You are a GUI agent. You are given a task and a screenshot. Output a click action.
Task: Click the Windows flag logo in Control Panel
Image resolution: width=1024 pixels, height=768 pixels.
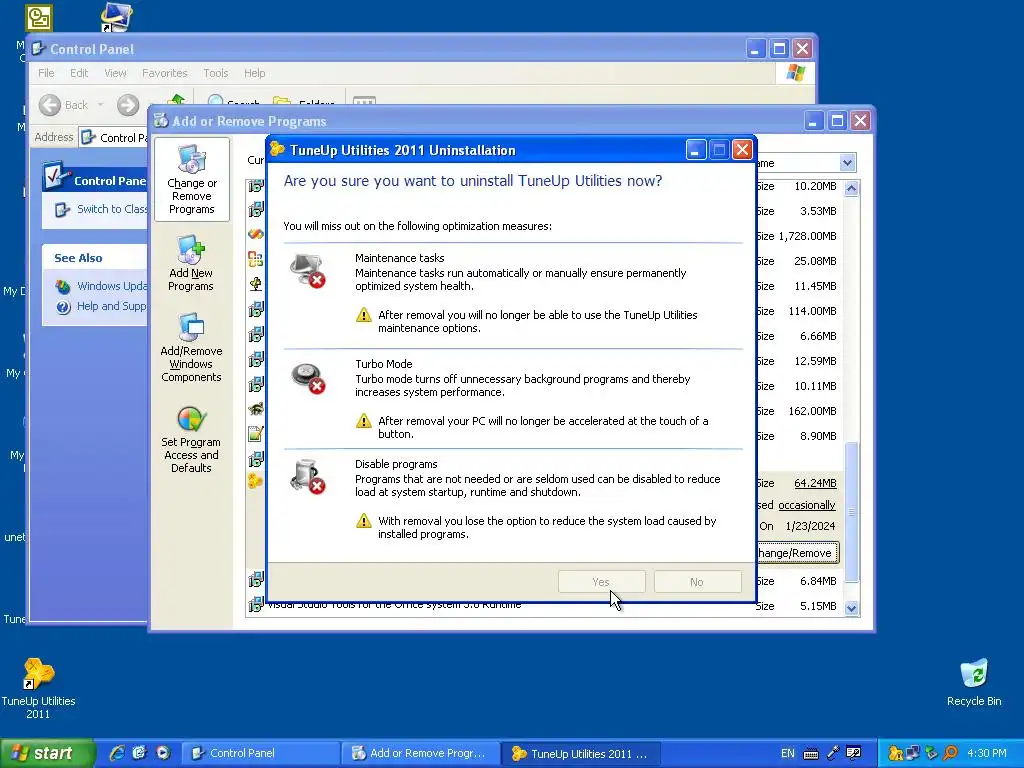[795, 72]
